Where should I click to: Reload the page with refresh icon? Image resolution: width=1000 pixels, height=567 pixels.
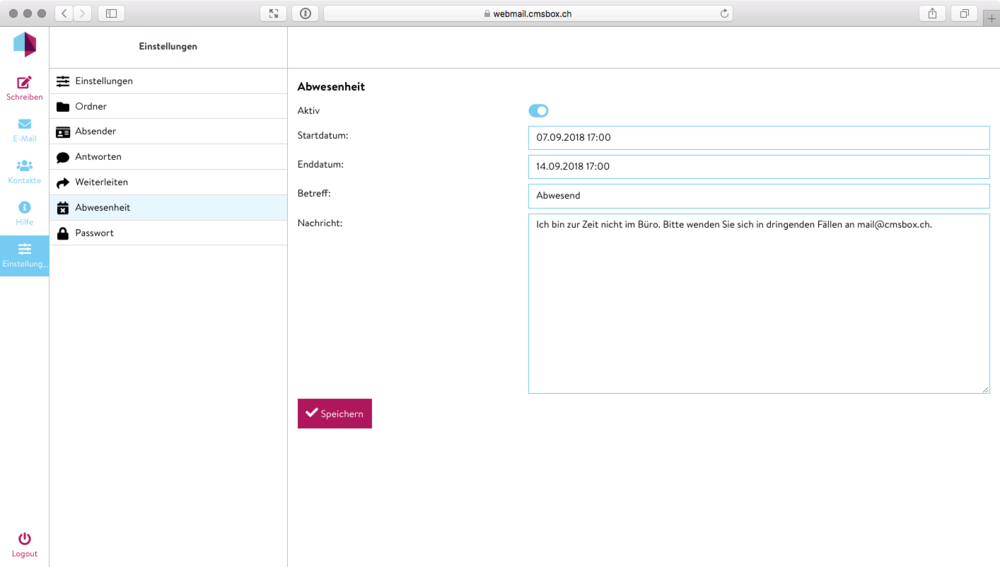pyautogui.click(x=724, y=13)
